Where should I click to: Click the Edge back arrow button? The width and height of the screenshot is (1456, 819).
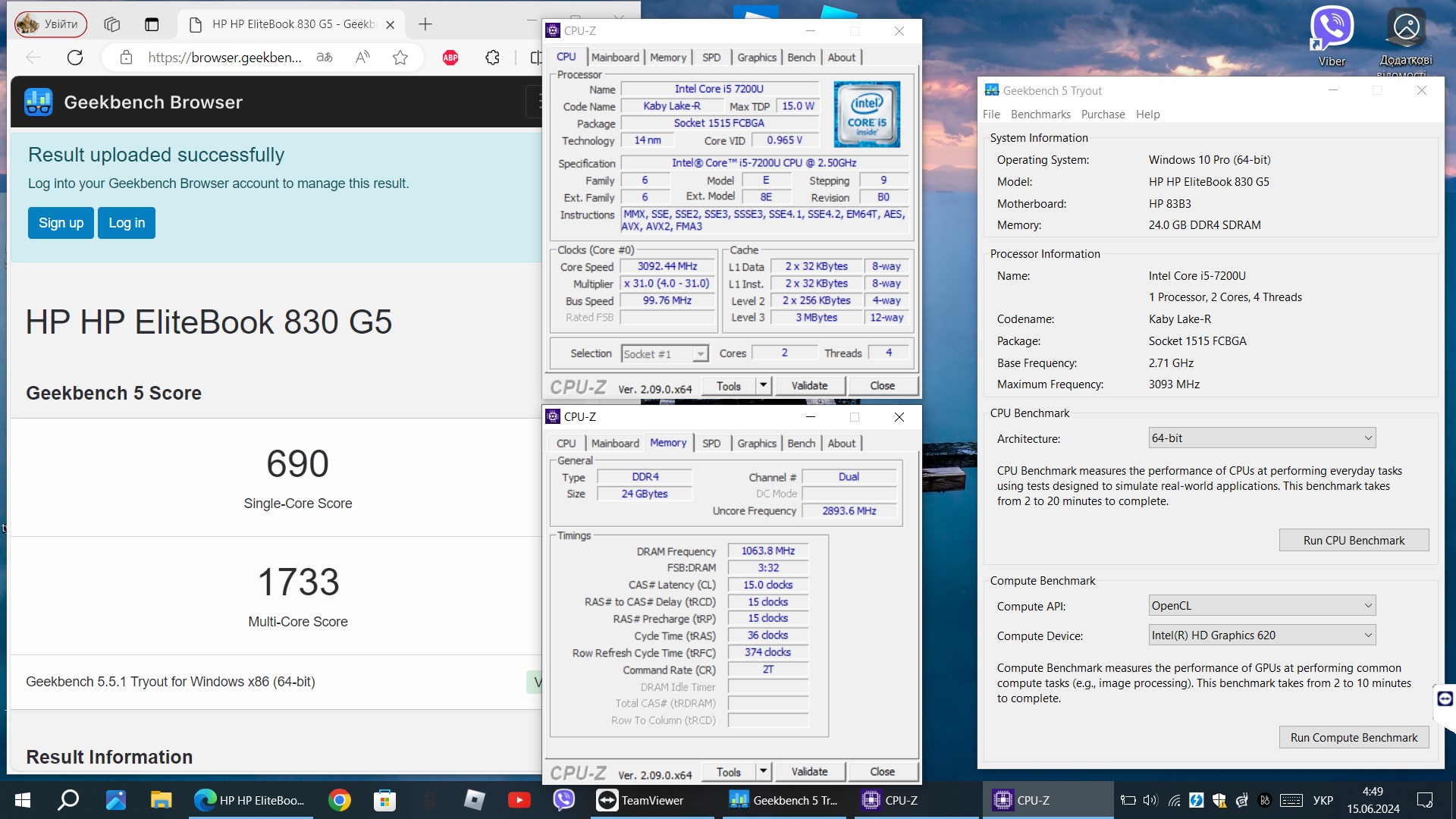(33, 58)
